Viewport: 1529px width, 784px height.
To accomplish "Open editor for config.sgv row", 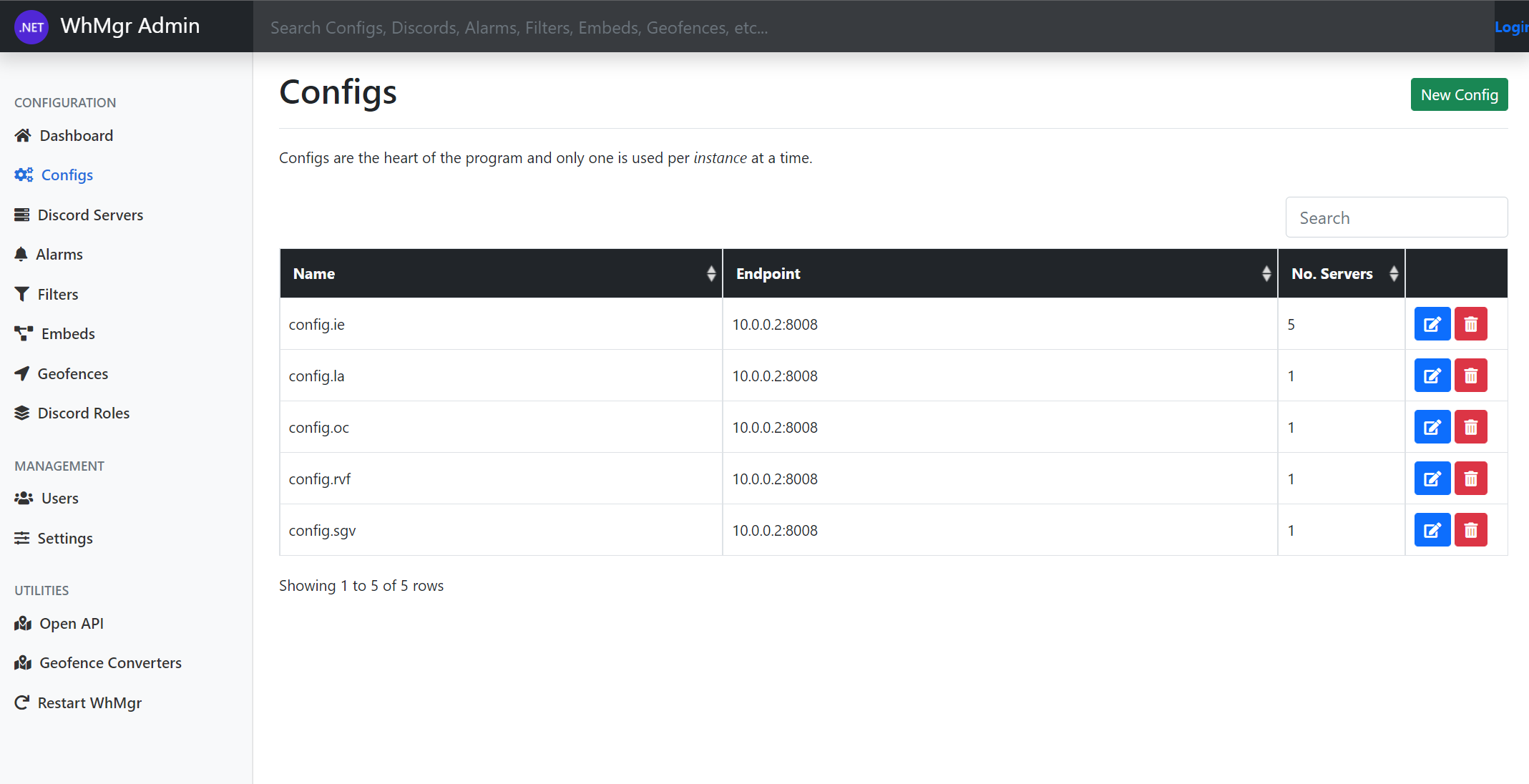I will click(1432, 530).
